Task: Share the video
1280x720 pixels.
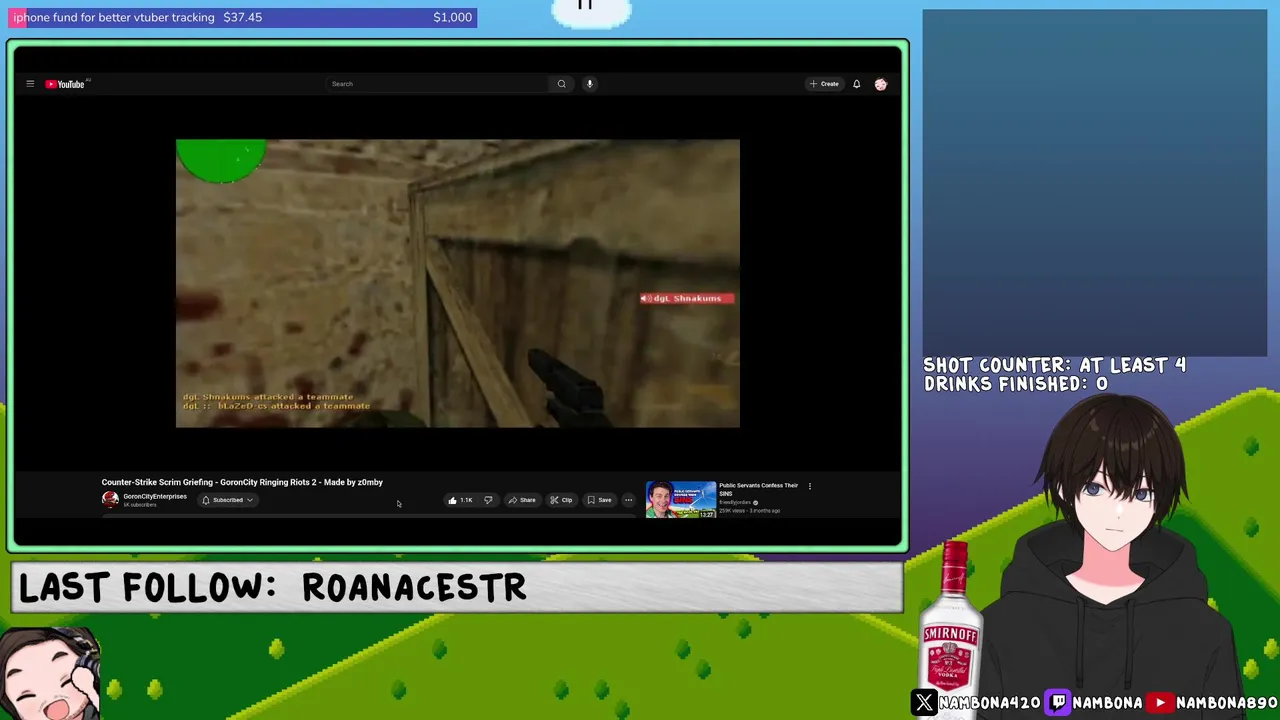Action: tap(522, 500)
